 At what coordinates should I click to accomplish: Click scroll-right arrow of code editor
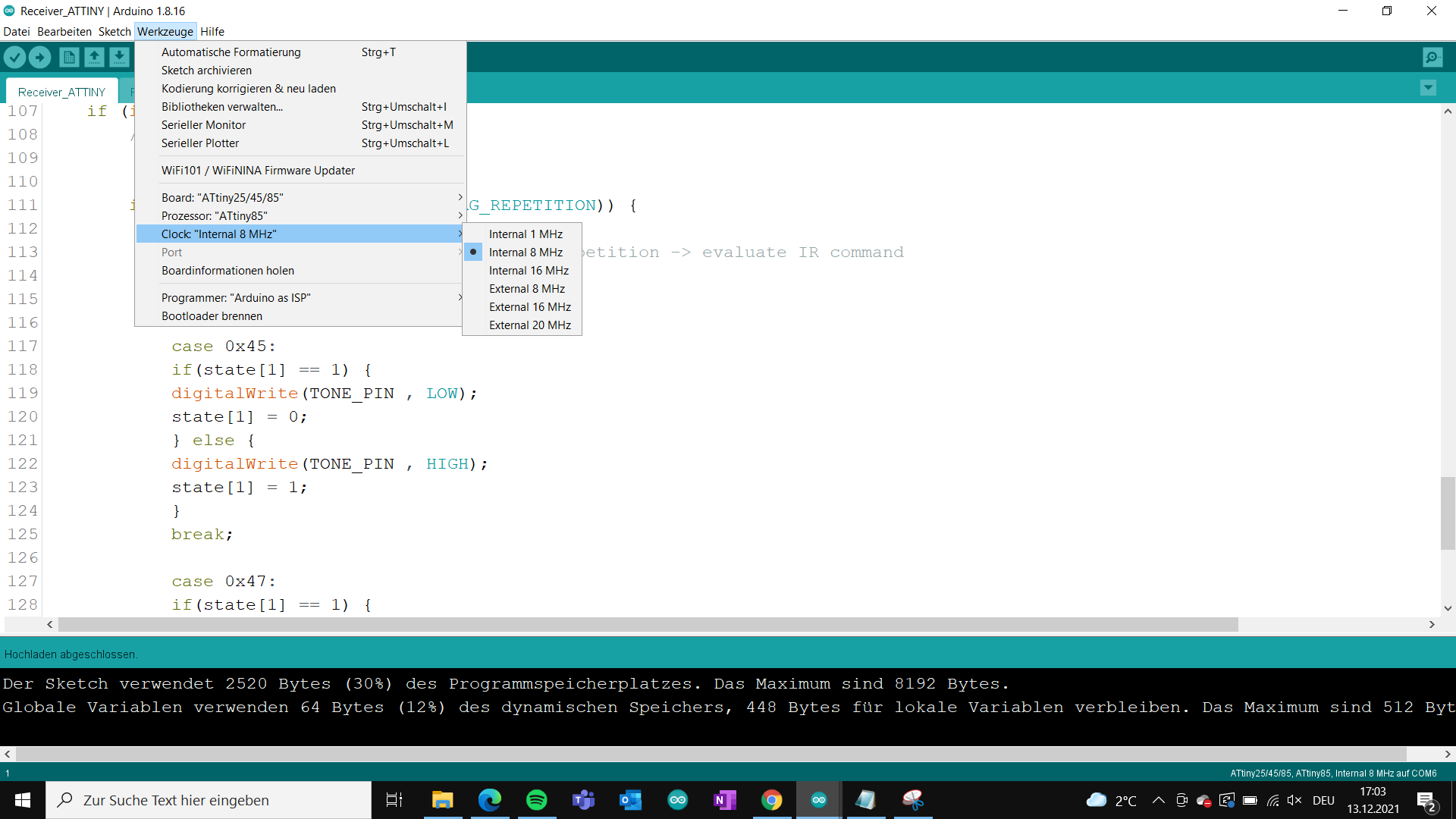coord(1432,625)
